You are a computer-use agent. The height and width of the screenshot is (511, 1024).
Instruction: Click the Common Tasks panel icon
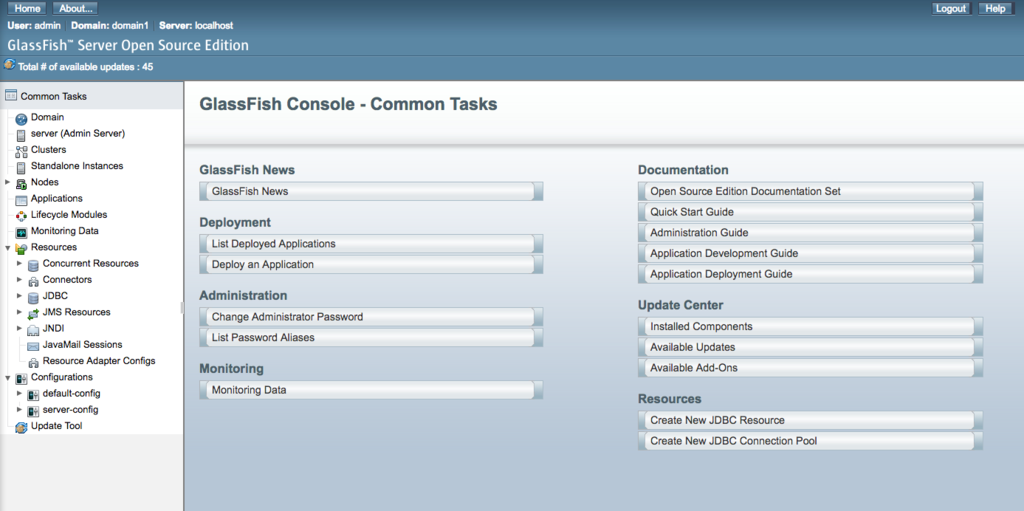pyautogui.click(x=10, y=95)
